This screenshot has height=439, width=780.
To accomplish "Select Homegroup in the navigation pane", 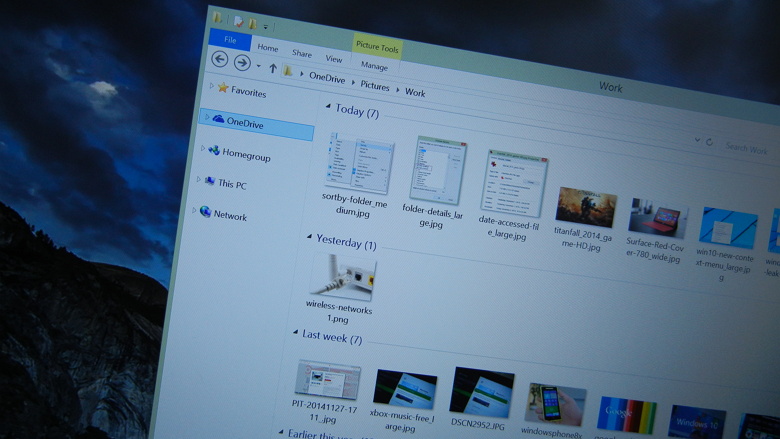I will click(245, 155).
